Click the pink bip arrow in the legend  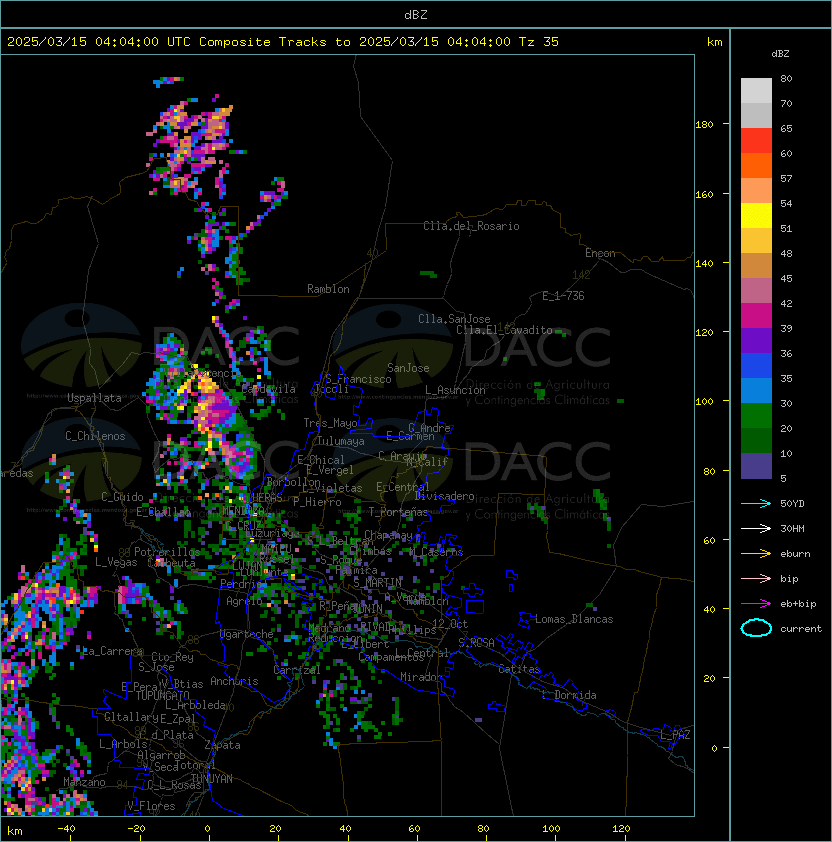click(756, 578)
